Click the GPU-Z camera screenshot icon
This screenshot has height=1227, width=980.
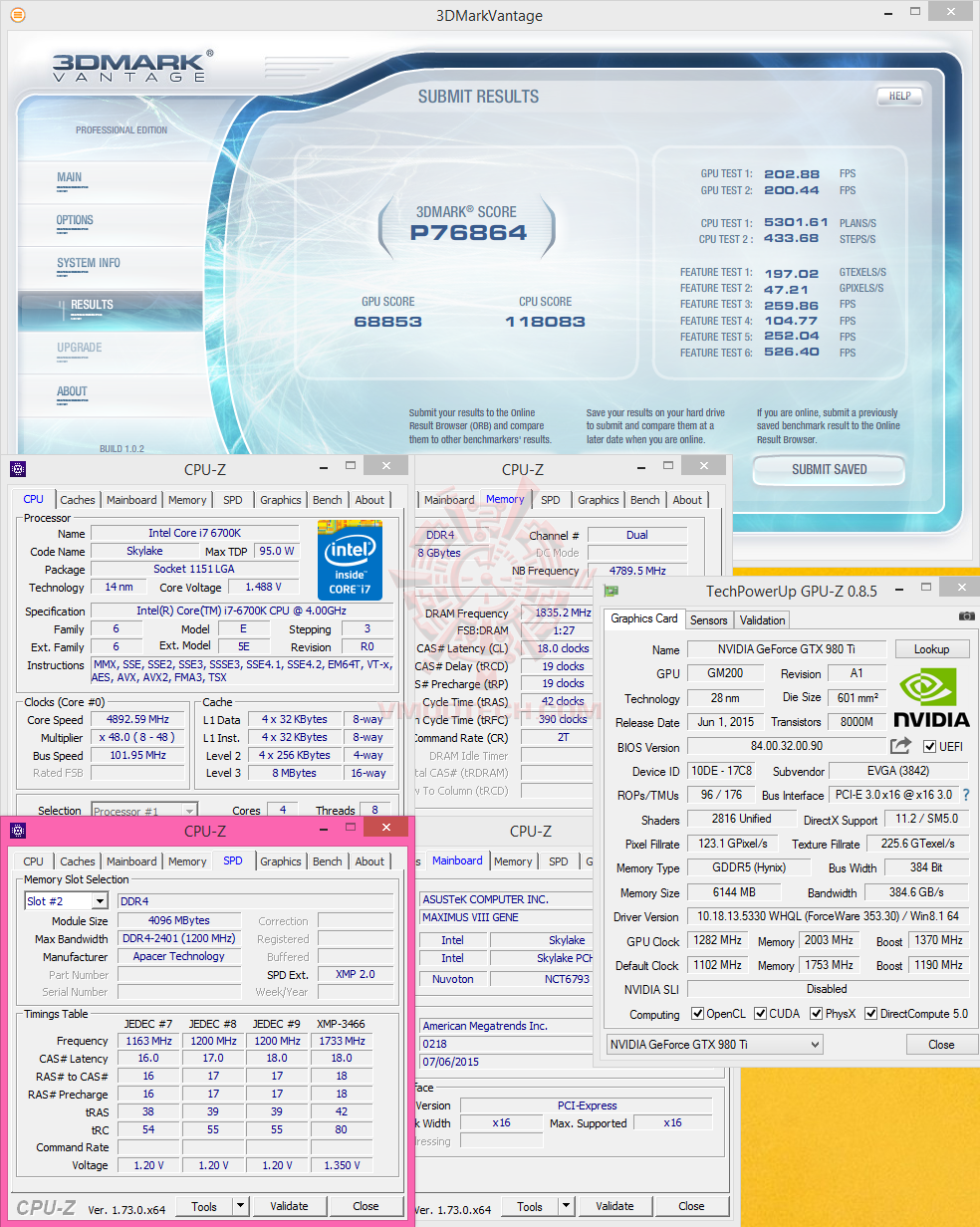coord(966,616)
